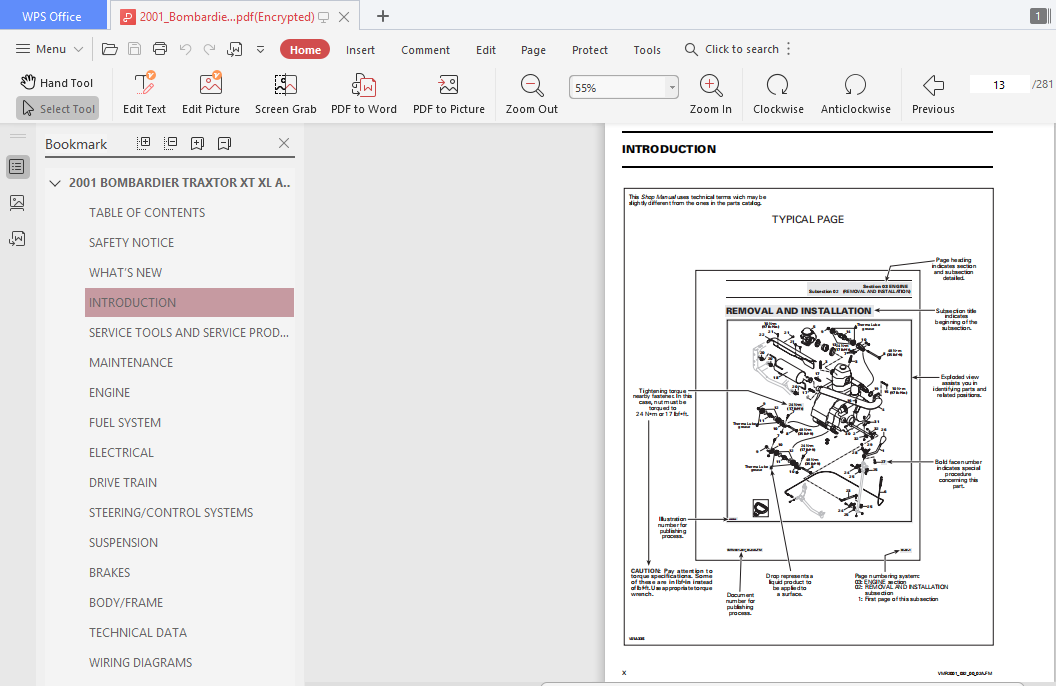
Task: Open FUEL SYSTEM bookmark
Action: click(125, 423)
